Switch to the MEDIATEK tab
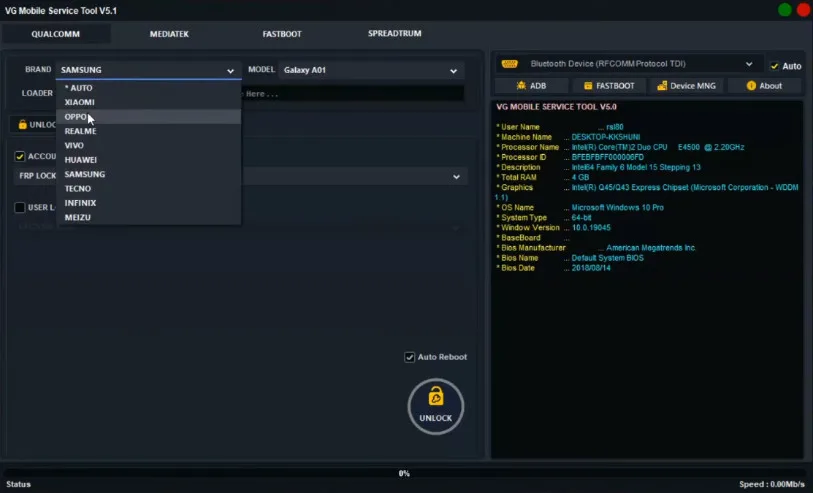This screenshot has width=813, height=493. [x=167, y=33]
